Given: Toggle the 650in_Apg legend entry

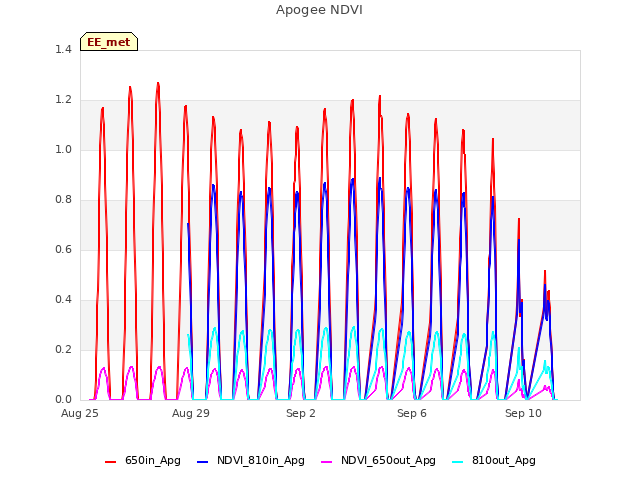Looking at the screenshot, I should (x=143, y=461).
